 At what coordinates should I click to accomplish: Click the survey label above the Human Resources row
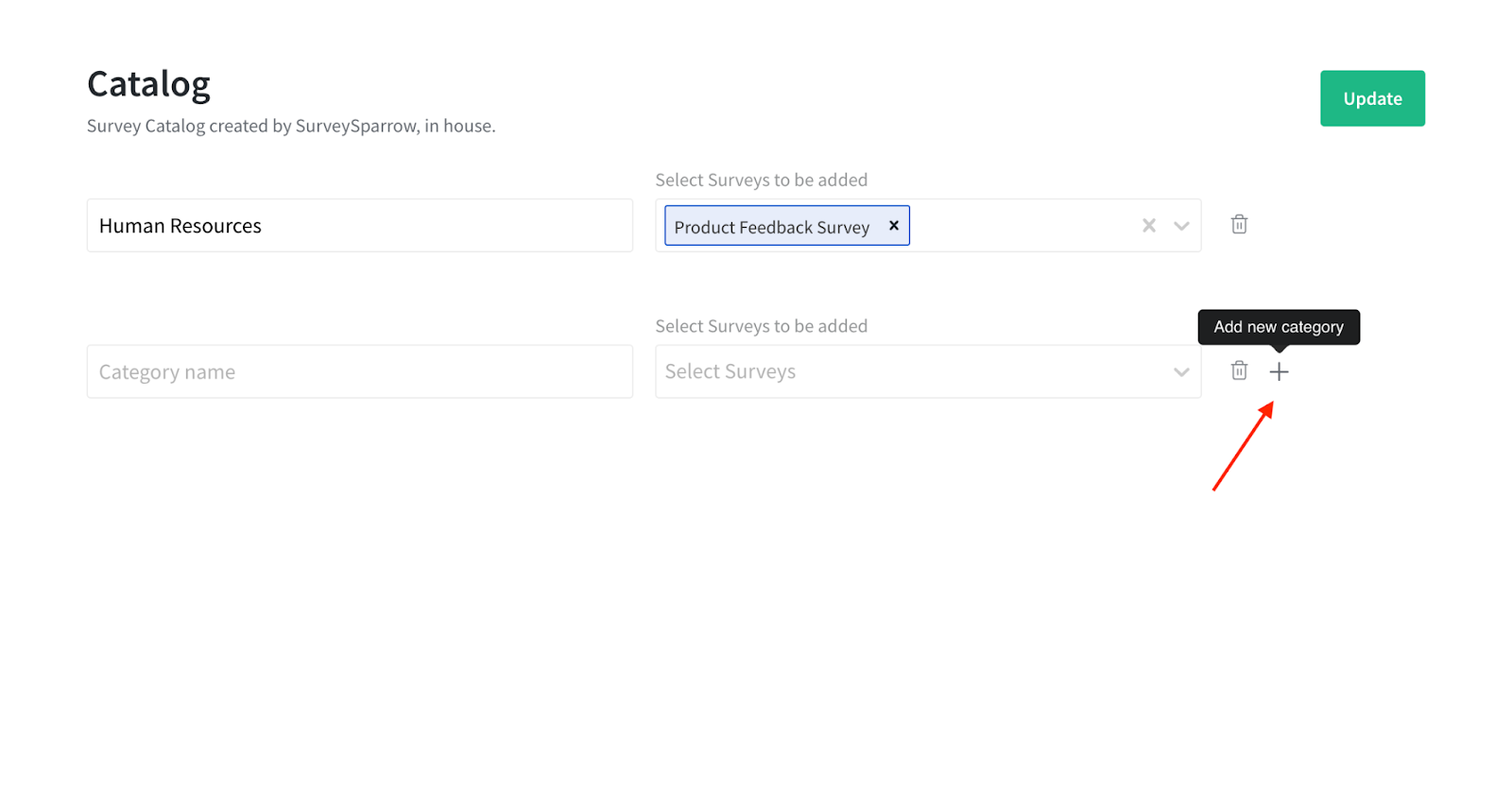pyautogui.click(x=761, y=180)
